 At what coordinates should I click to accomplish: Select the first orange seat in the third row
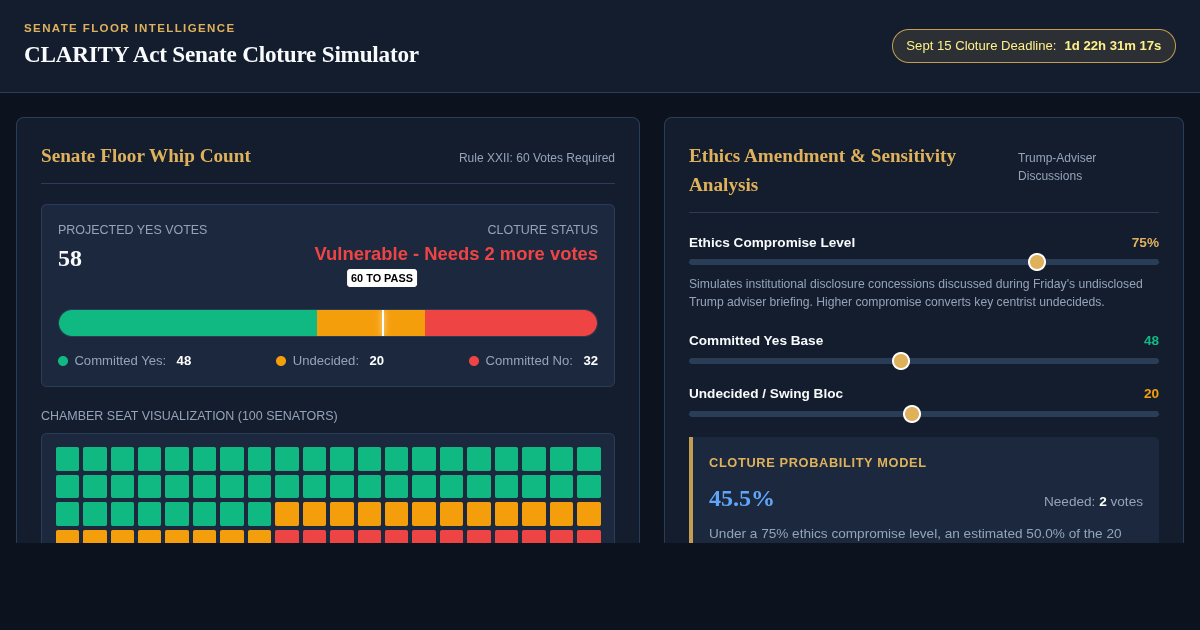(287, 514)
